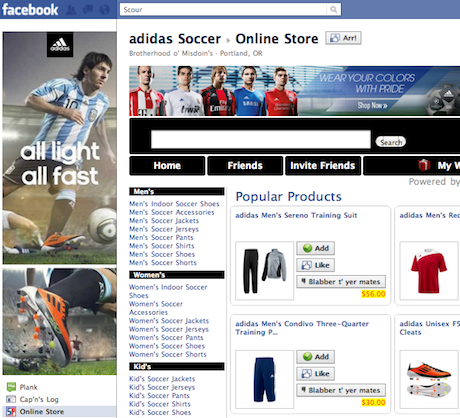Open the Invite Friends tab

(x=323, y=166)
